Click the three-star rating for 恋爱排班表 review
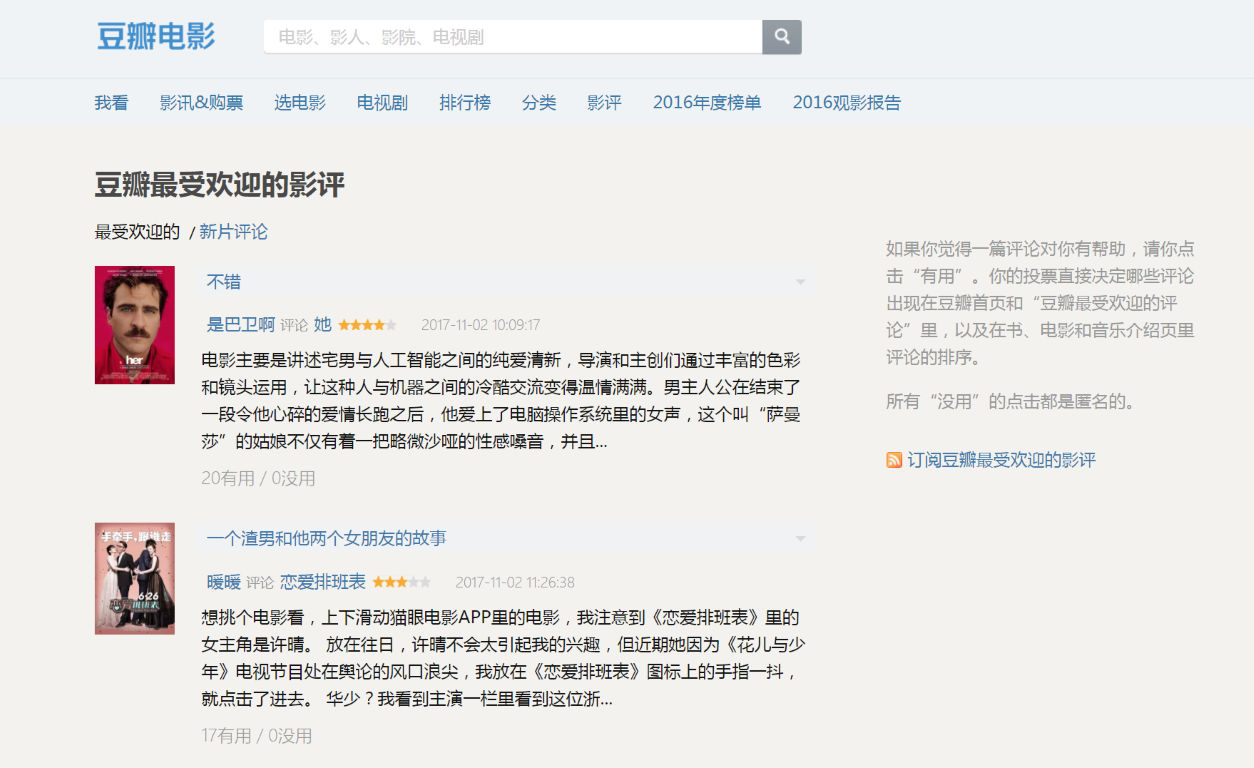The image size is (1254, 768). click(x=402, y=581)
